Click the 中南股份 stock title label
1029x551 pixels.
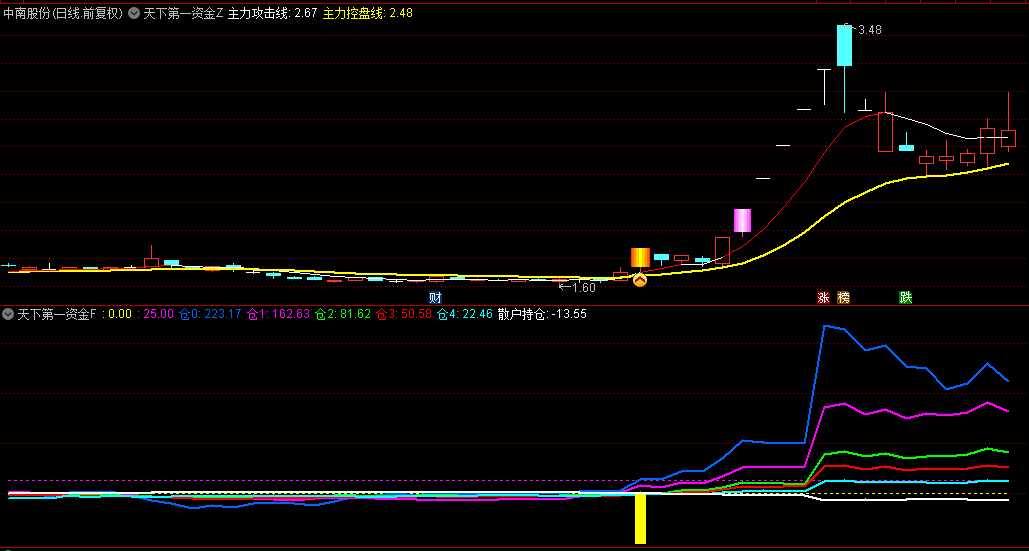pos(62,14)
